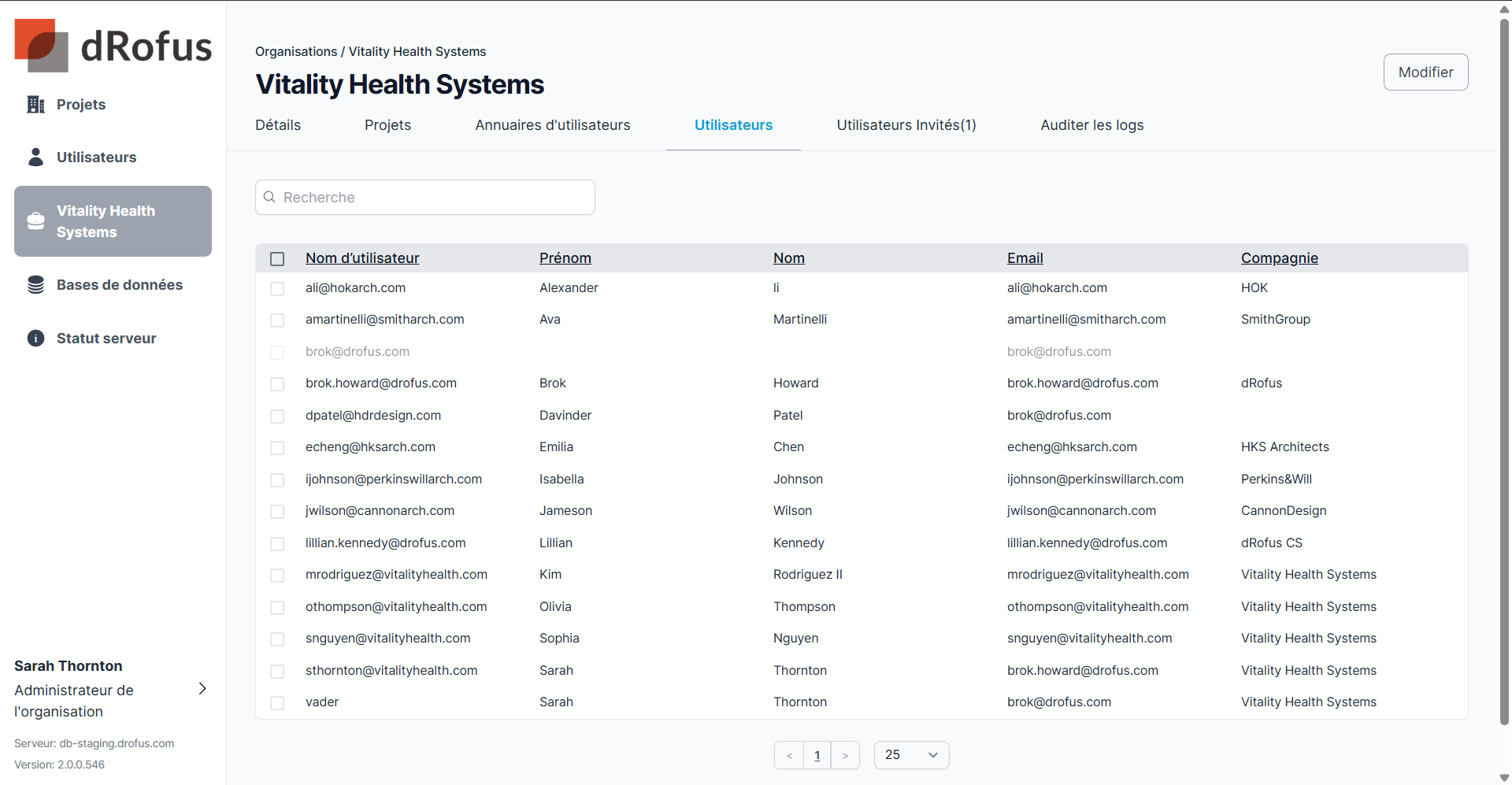Switch to the Auditer les logs tab
1512x785 pixels.
(1091, 125)
